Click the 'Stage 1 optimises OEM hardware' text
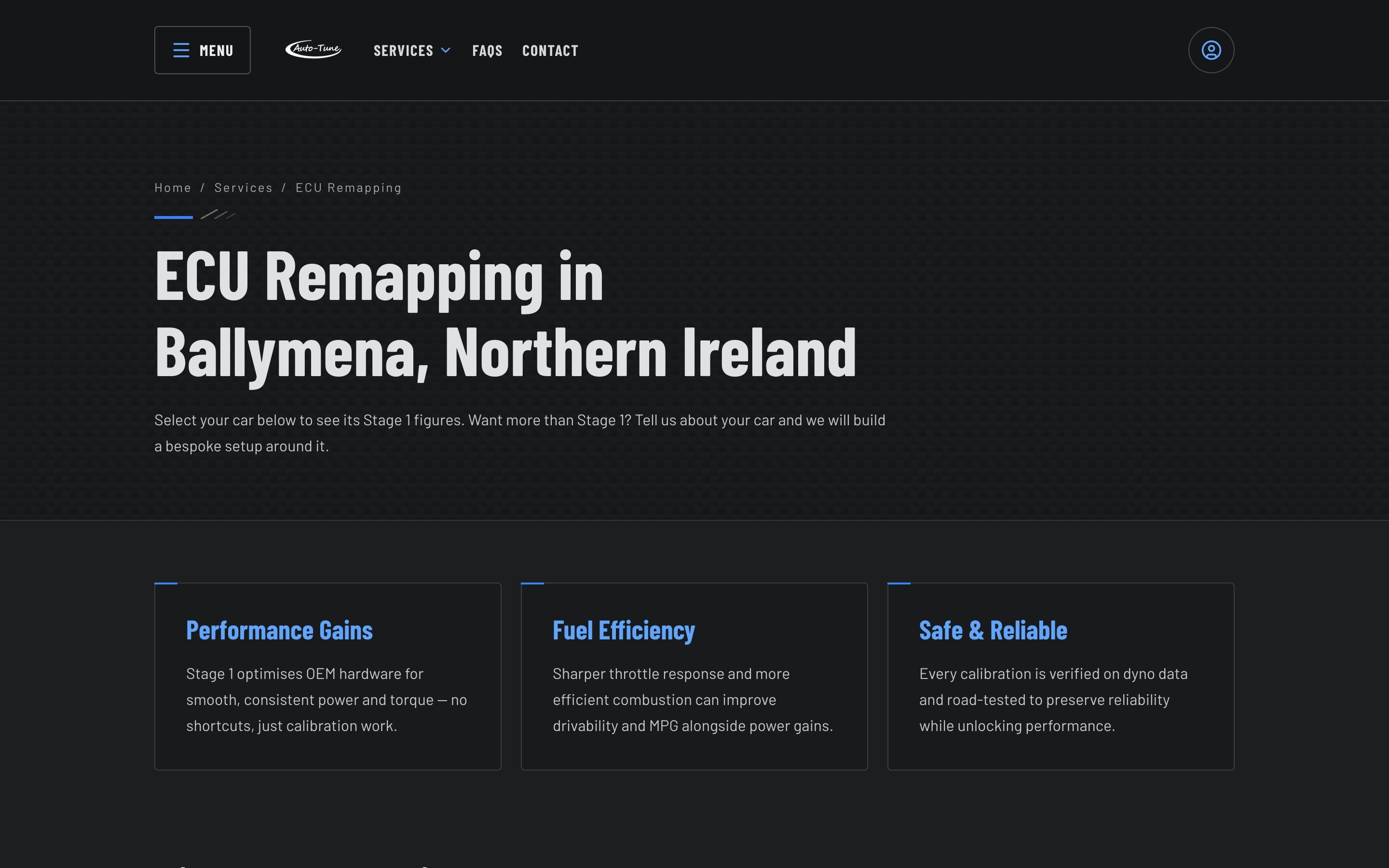Viewport: 1389px width, 868px height. tap(327, 699)
